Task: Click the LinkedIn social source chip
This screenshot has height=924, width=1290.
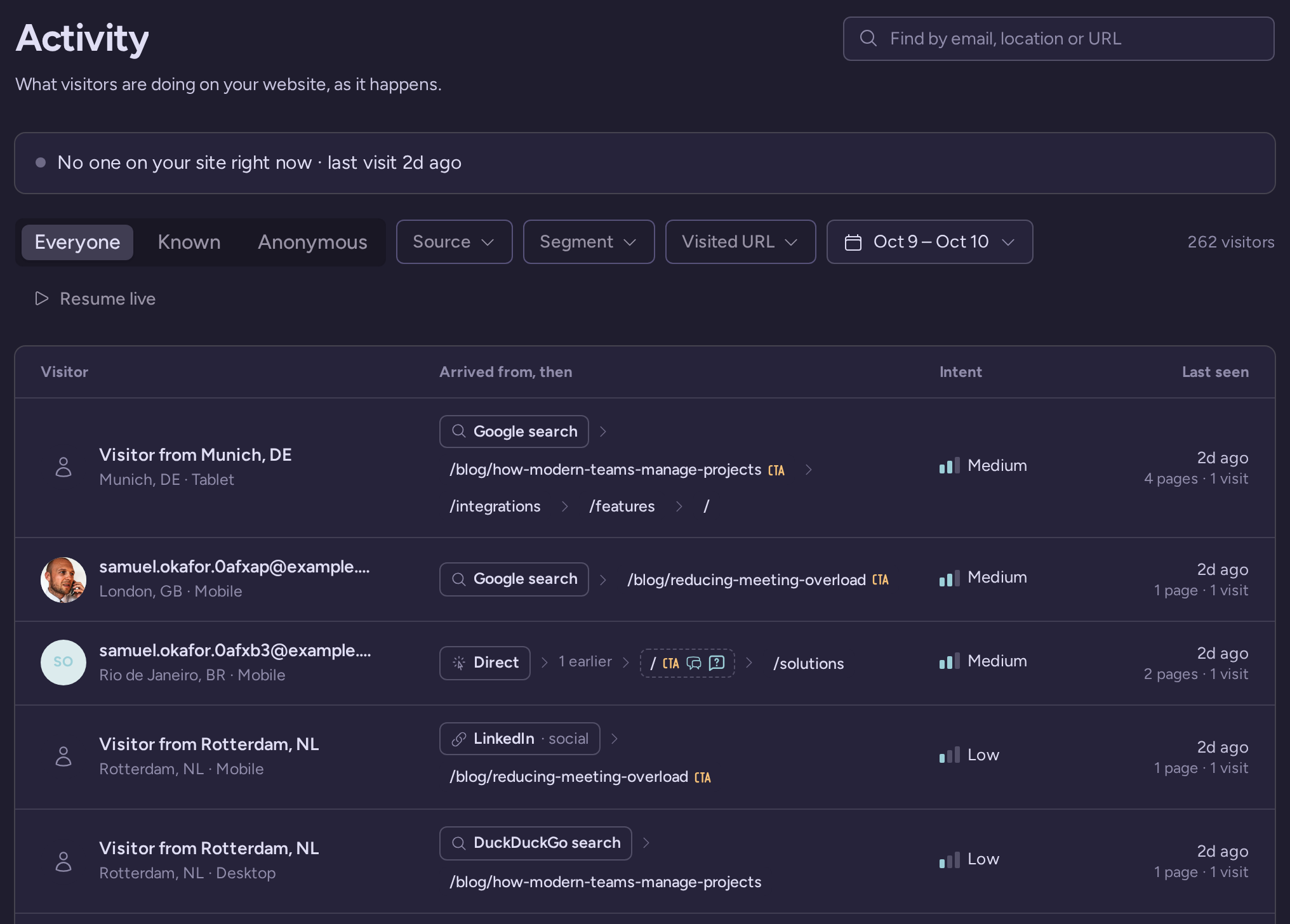Action: tap(520, 739)
